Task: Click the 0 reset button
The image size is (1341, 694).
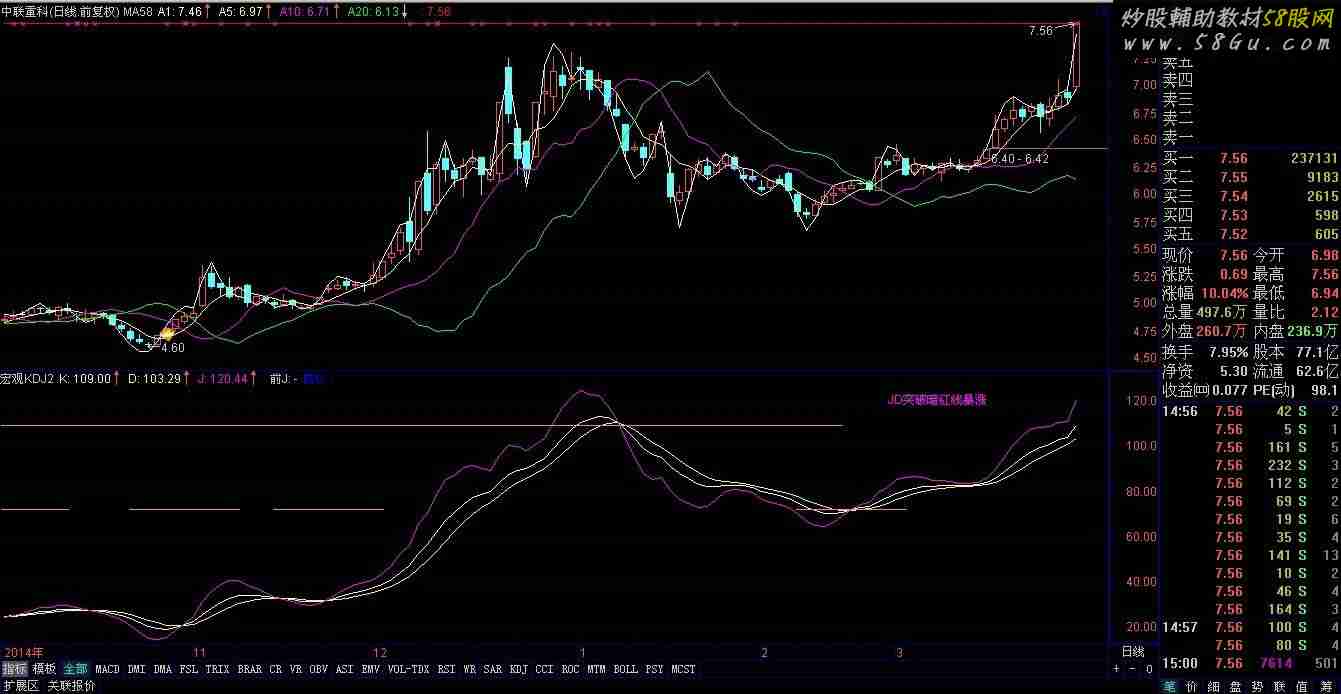Action: 1149,669
